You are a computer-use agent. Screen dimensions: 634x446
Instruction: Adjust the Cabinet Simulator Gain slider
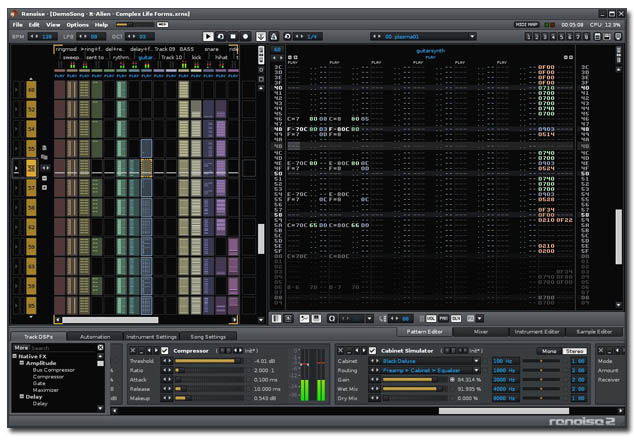[414, 380]
